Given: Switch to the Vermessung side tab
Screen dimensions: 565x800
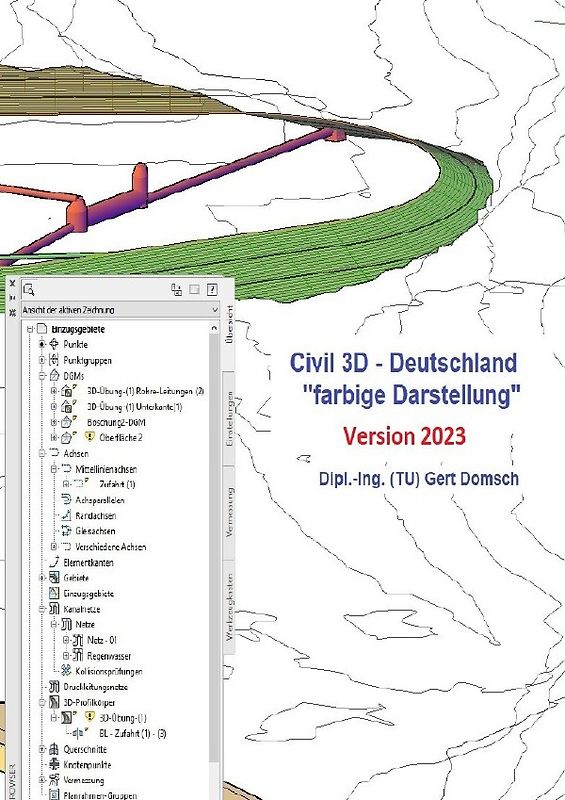Looking at the screenshot, I should coord(229,512).
